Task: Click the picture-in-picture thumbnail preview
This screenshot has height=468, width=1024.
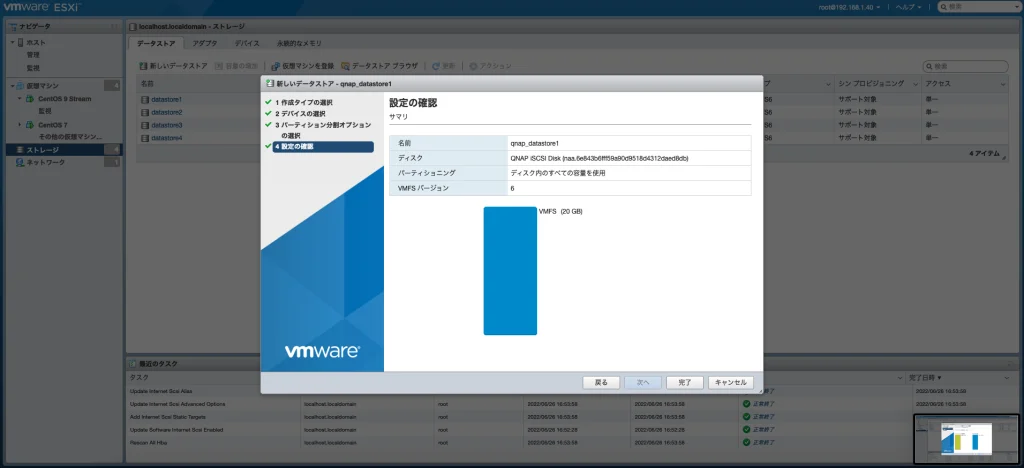Action: pos(967,439)
